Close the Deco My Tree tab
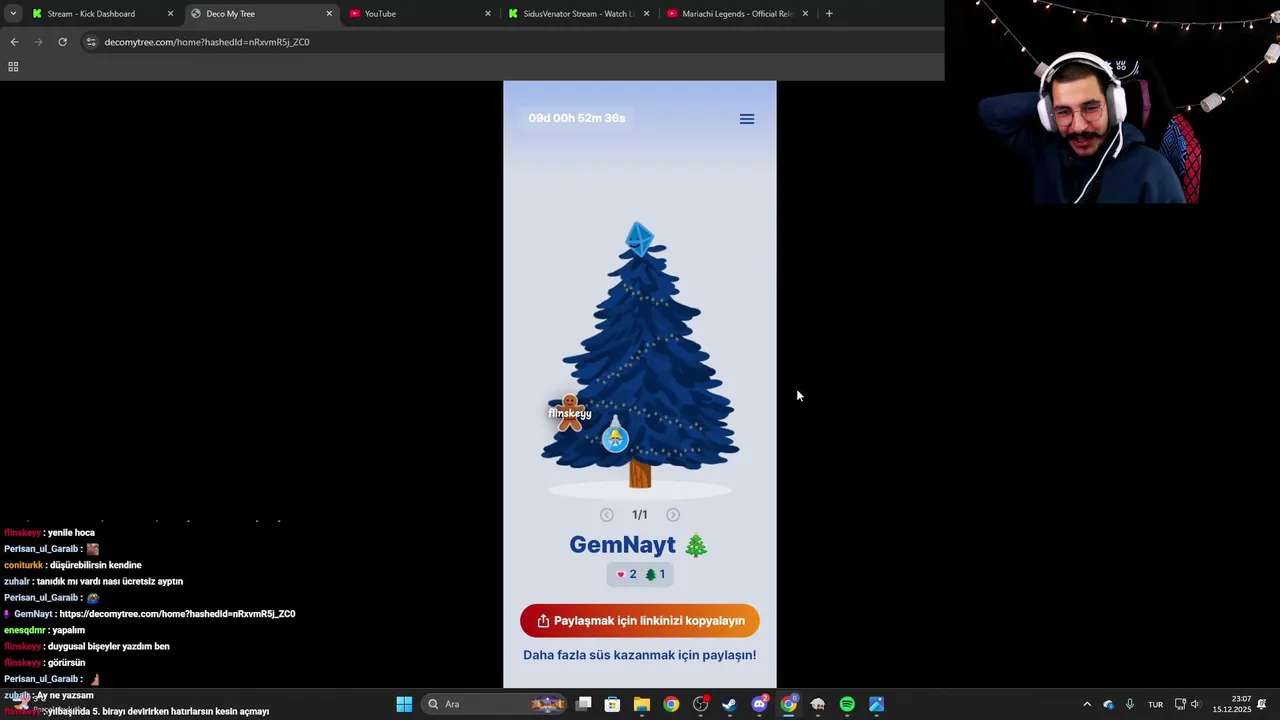The width and height of the screenshot is (1280, 720). [x=329, y=14]
